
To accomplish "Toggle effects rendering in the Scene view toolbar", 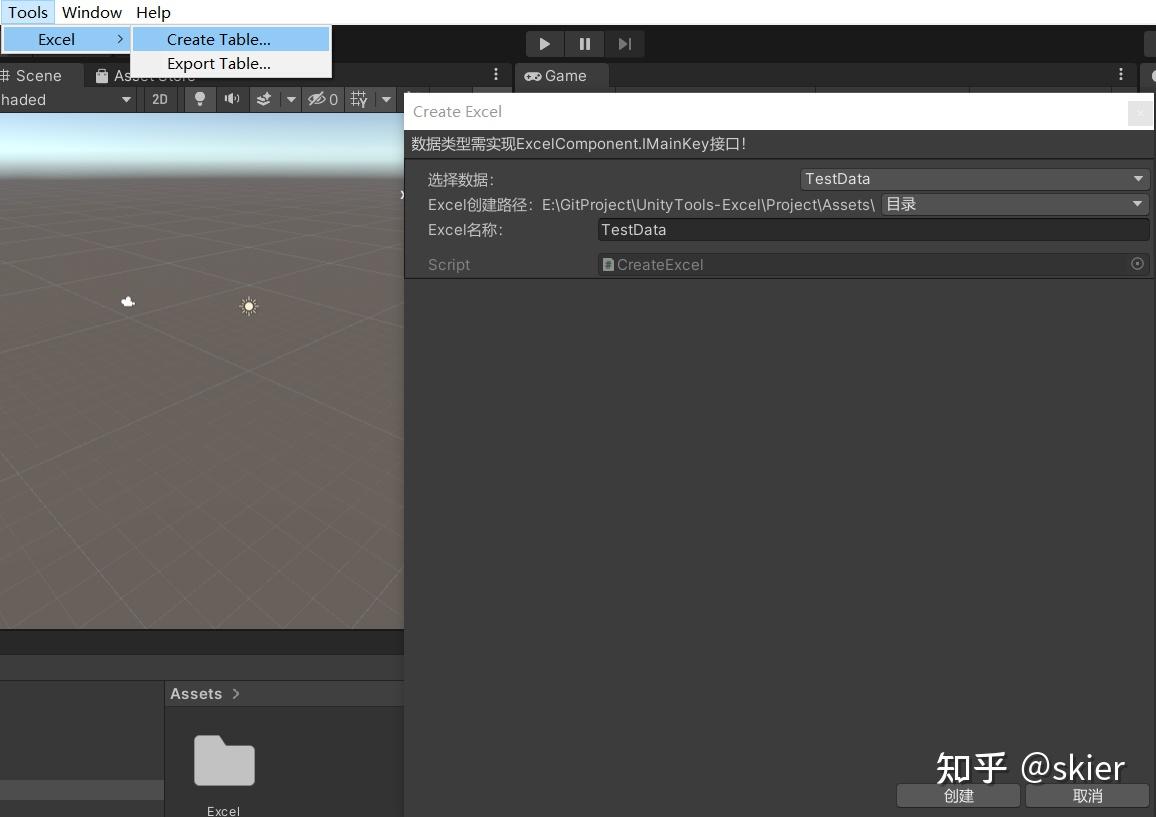I will click(263, 99).
